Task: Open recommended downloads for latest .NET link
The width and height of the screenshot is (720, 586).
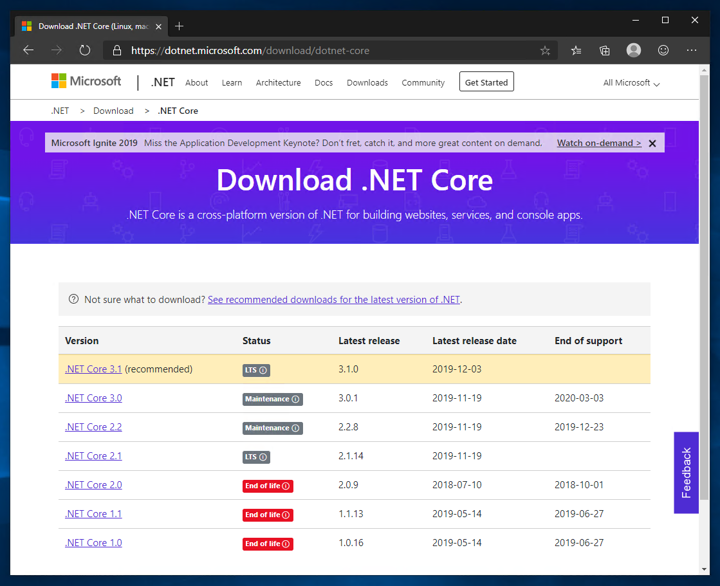Action: click(x=334, y=299)
